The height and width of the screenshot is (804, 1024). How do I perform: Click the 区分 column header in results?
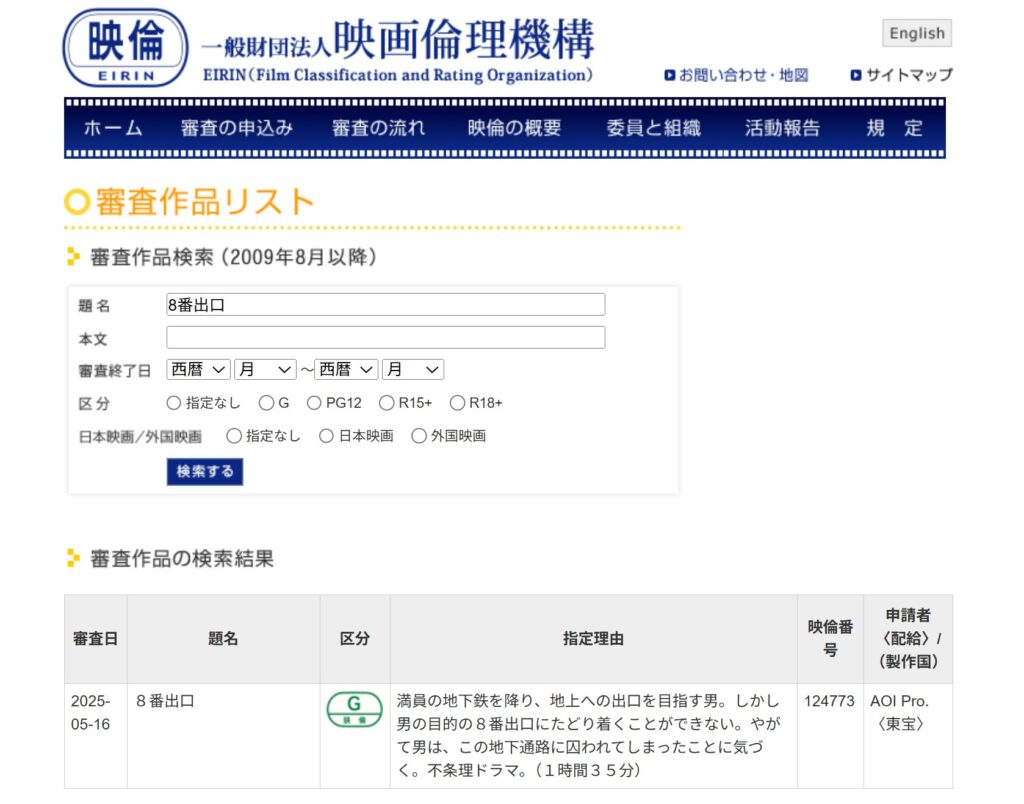[355, 639]
